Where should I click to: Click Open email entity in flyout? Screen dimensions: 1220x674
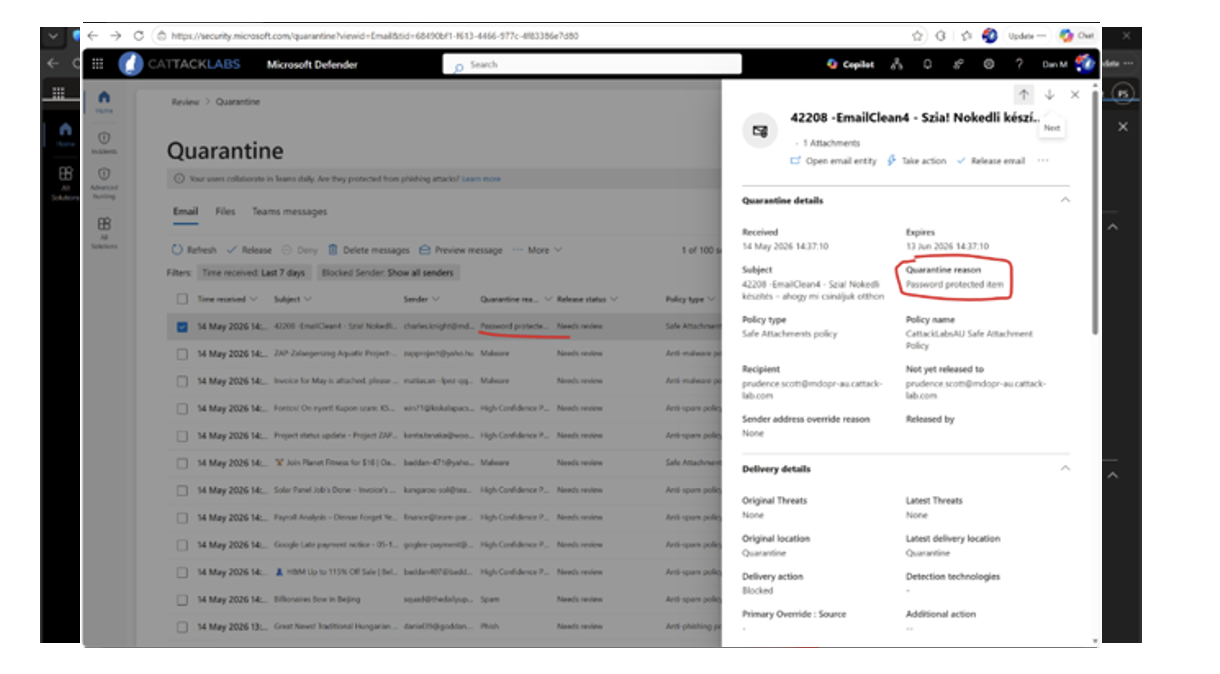[x=833, y=160]
